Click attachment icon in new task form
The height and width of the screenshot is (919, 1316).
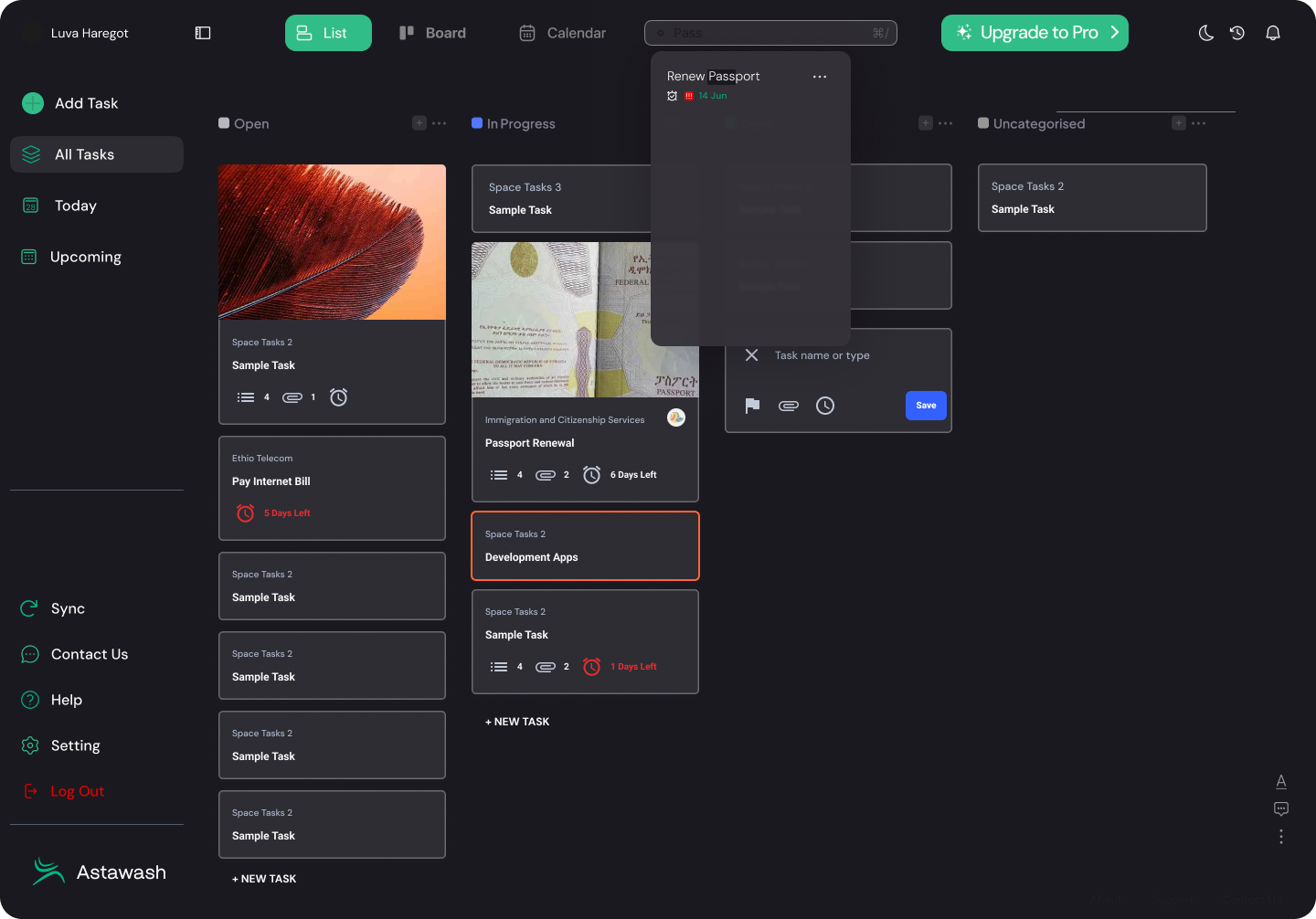tap(789, 406)
